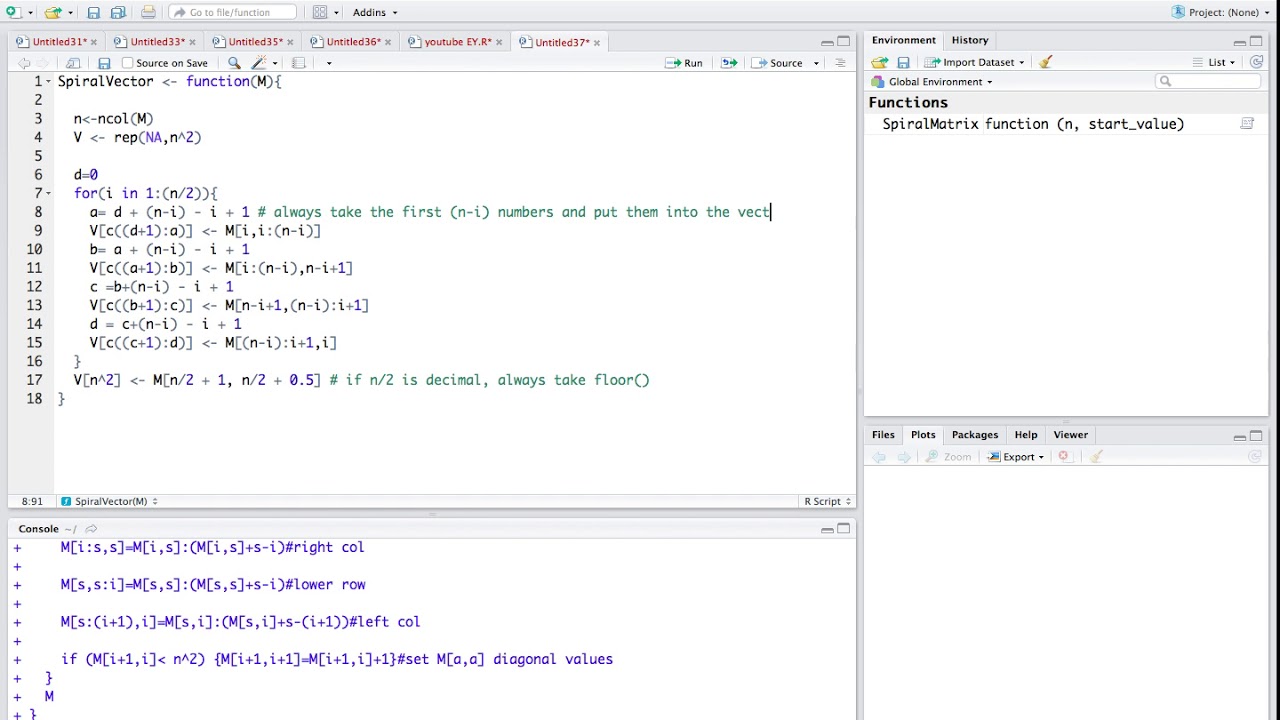The image size is (1280, 720).
Task: Refresh the Environment pane
Action: click(x=1257, y=62)
